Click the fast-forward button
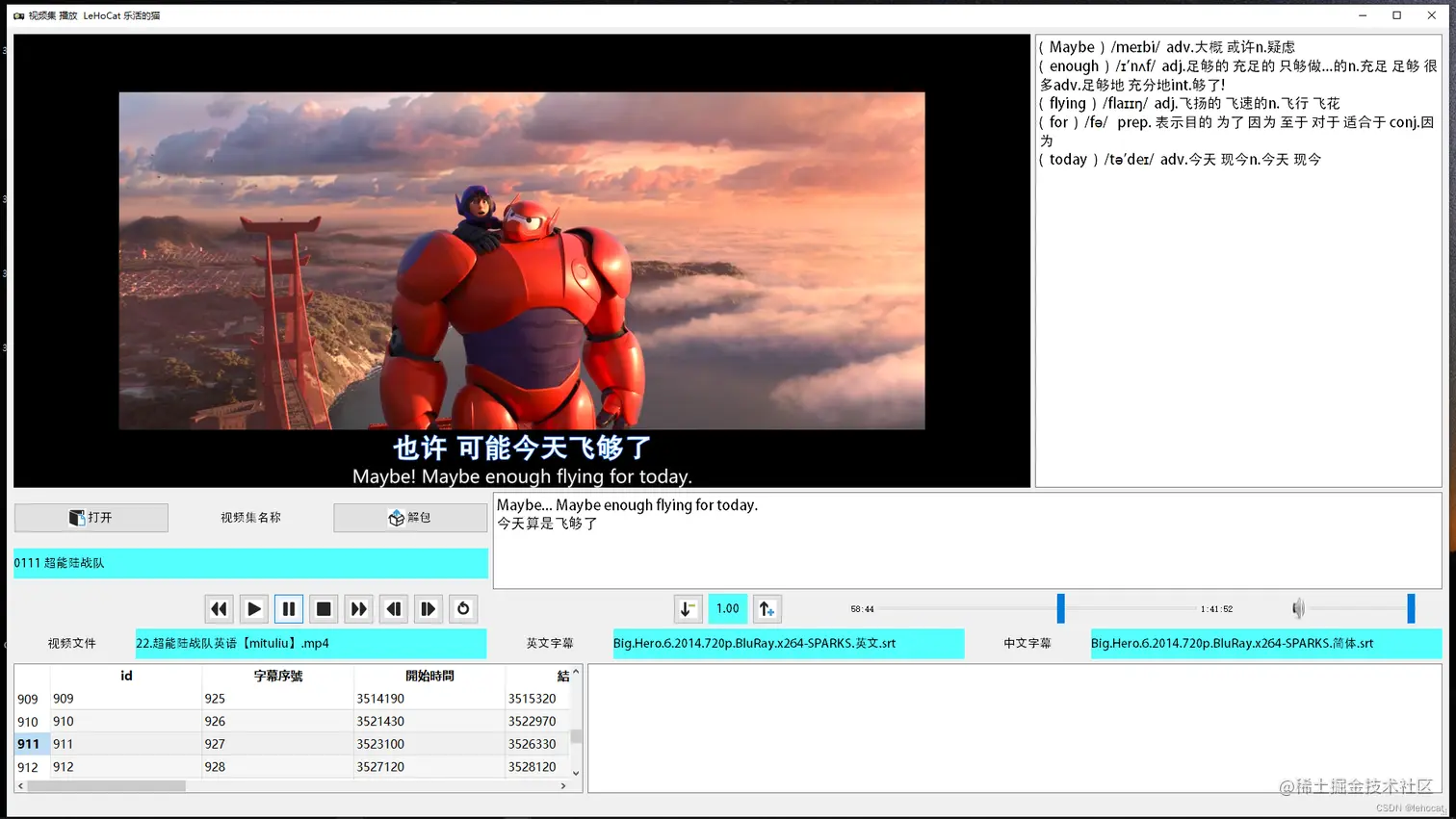This screenshot has width=1456, height=819. [x=358, y=609]
